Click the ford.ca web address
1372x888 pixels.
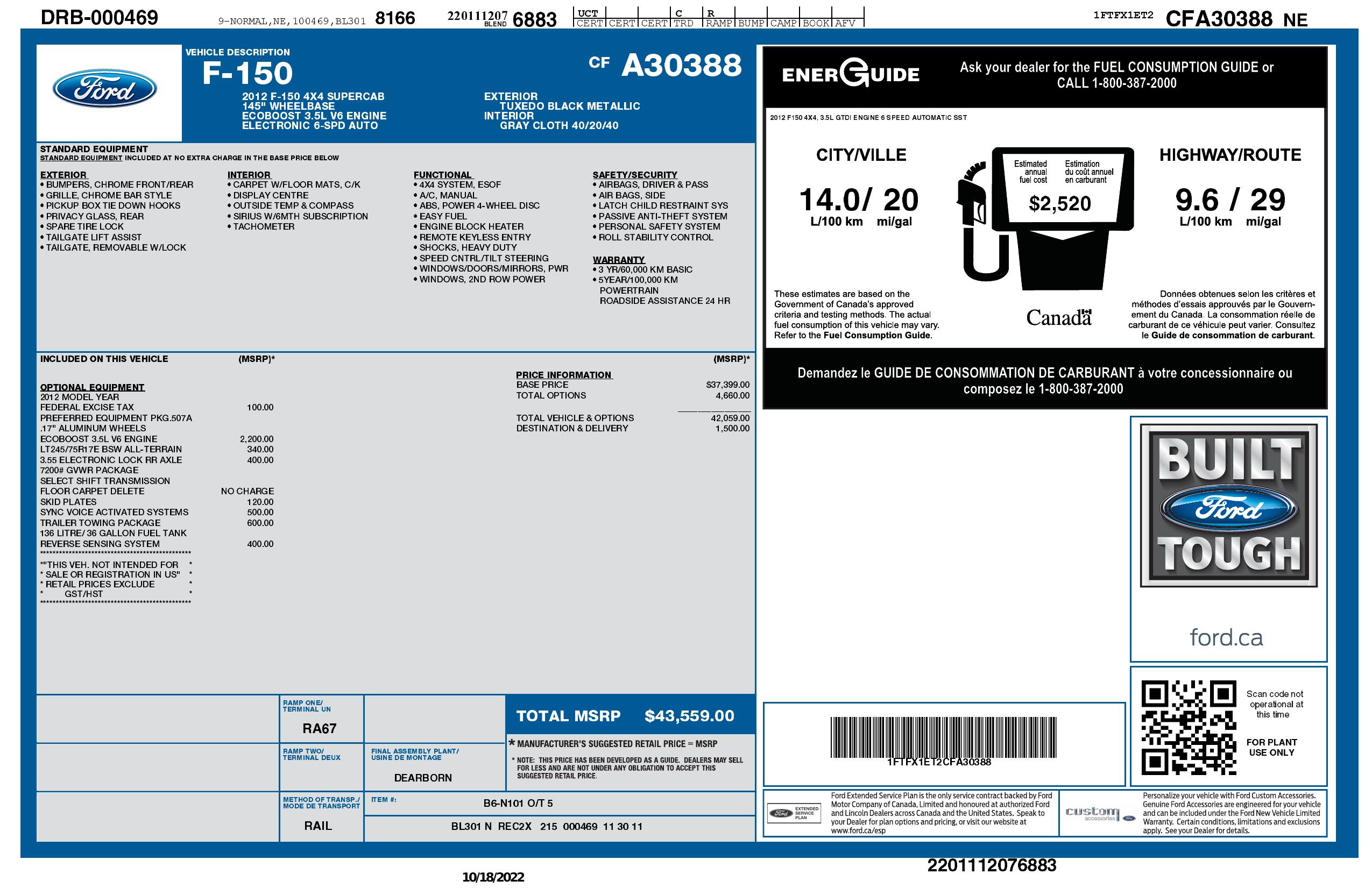pos(1226,637)
